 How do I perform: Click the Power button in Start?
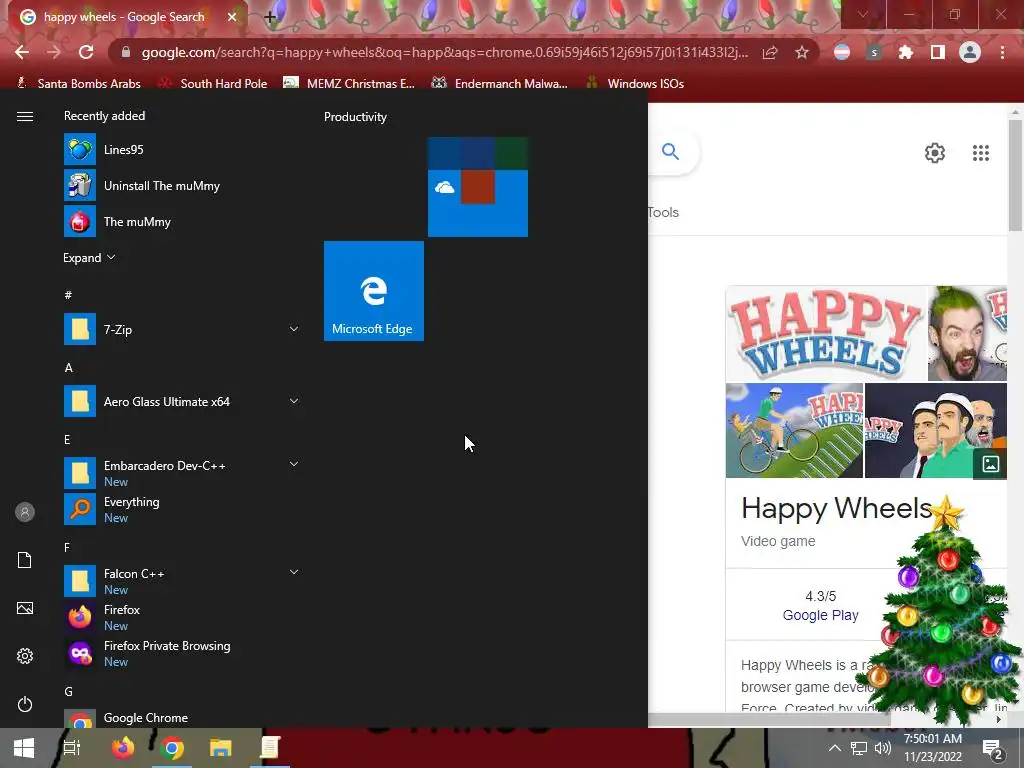25,704
